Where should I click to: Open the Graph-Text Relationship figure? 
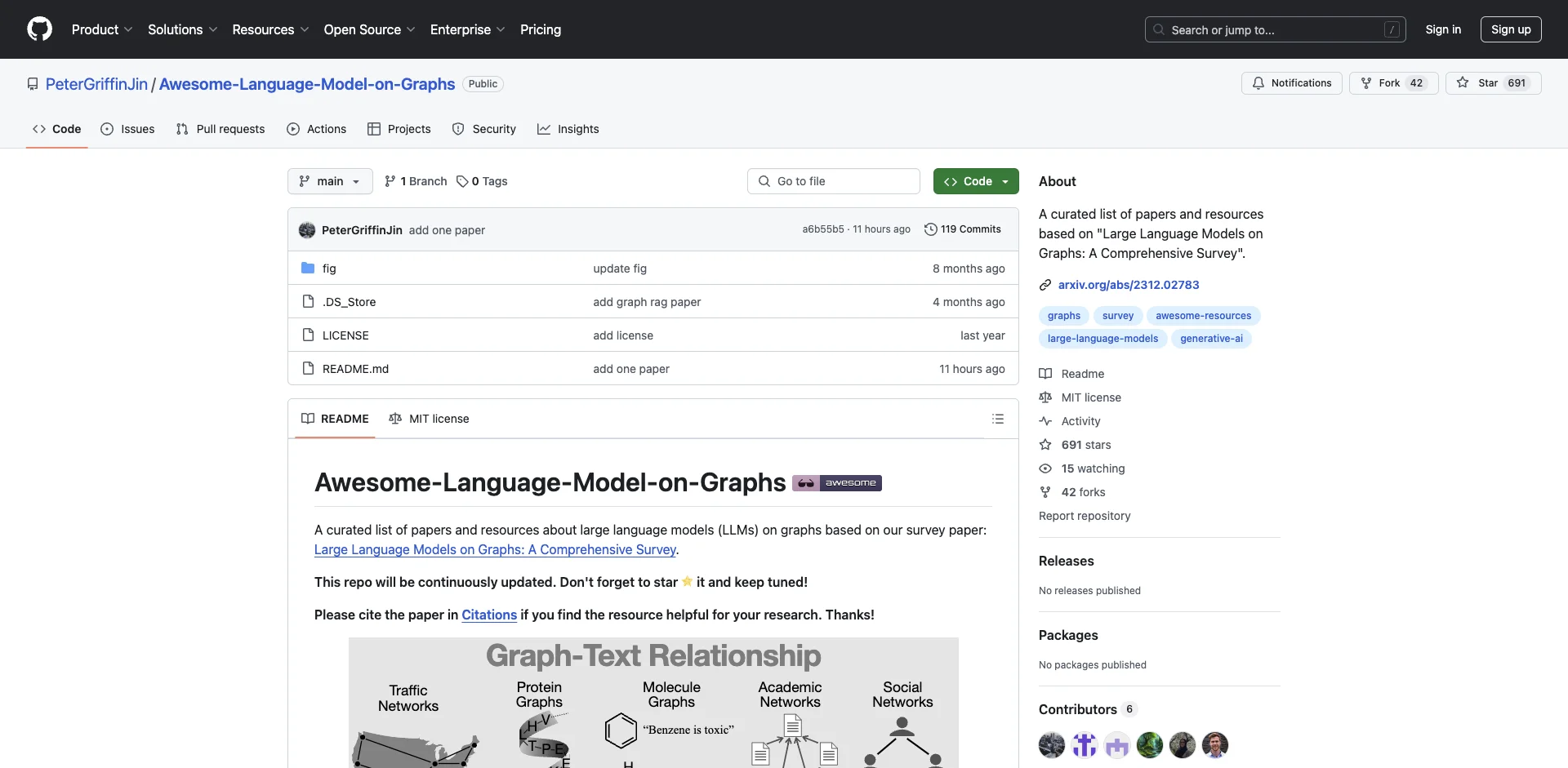(653, 703)
